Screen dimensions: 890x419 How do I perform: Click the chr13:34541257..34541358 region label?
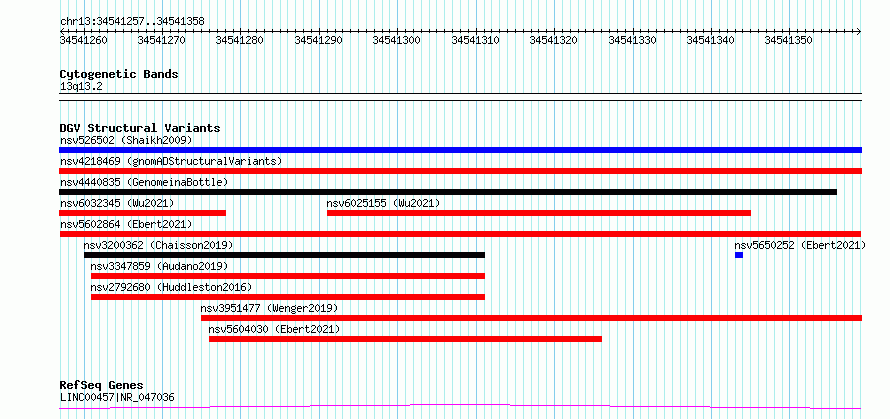click(132, 22)
